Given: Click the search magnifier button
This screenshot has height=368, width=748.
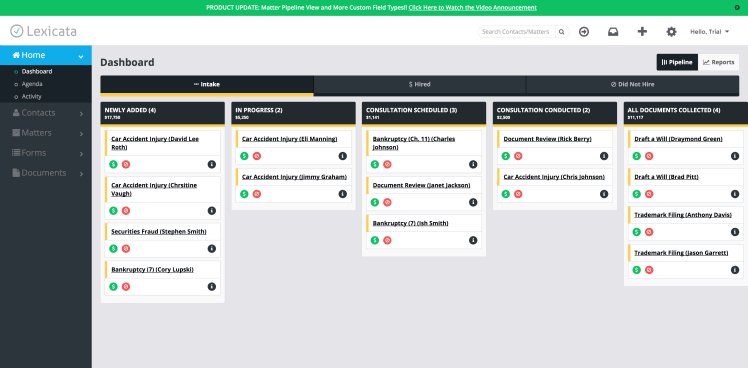Looking at the screenshot, I should click(562, 32).
